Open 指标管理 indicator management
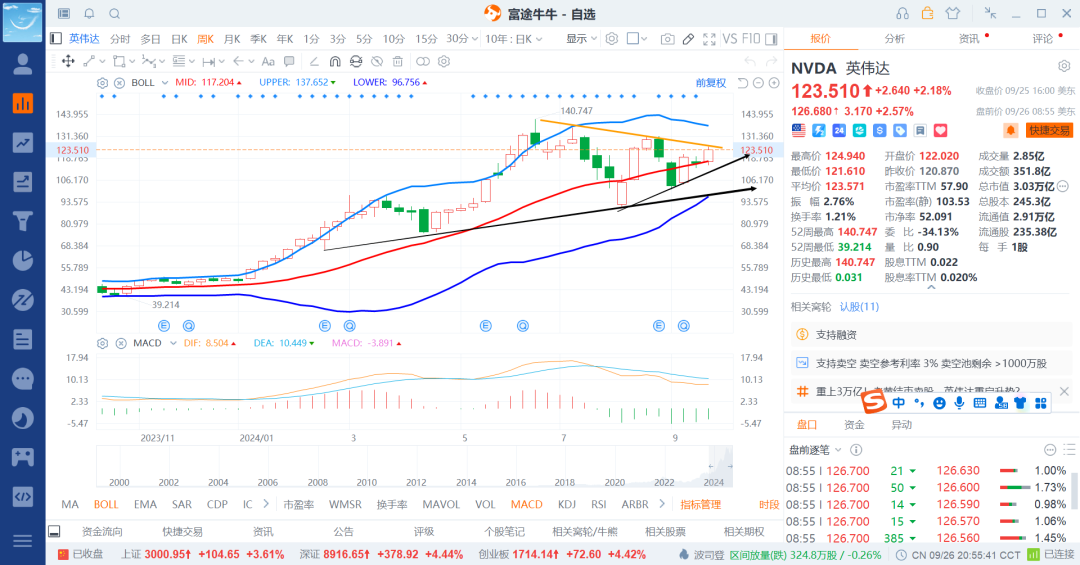 (700, 504)
